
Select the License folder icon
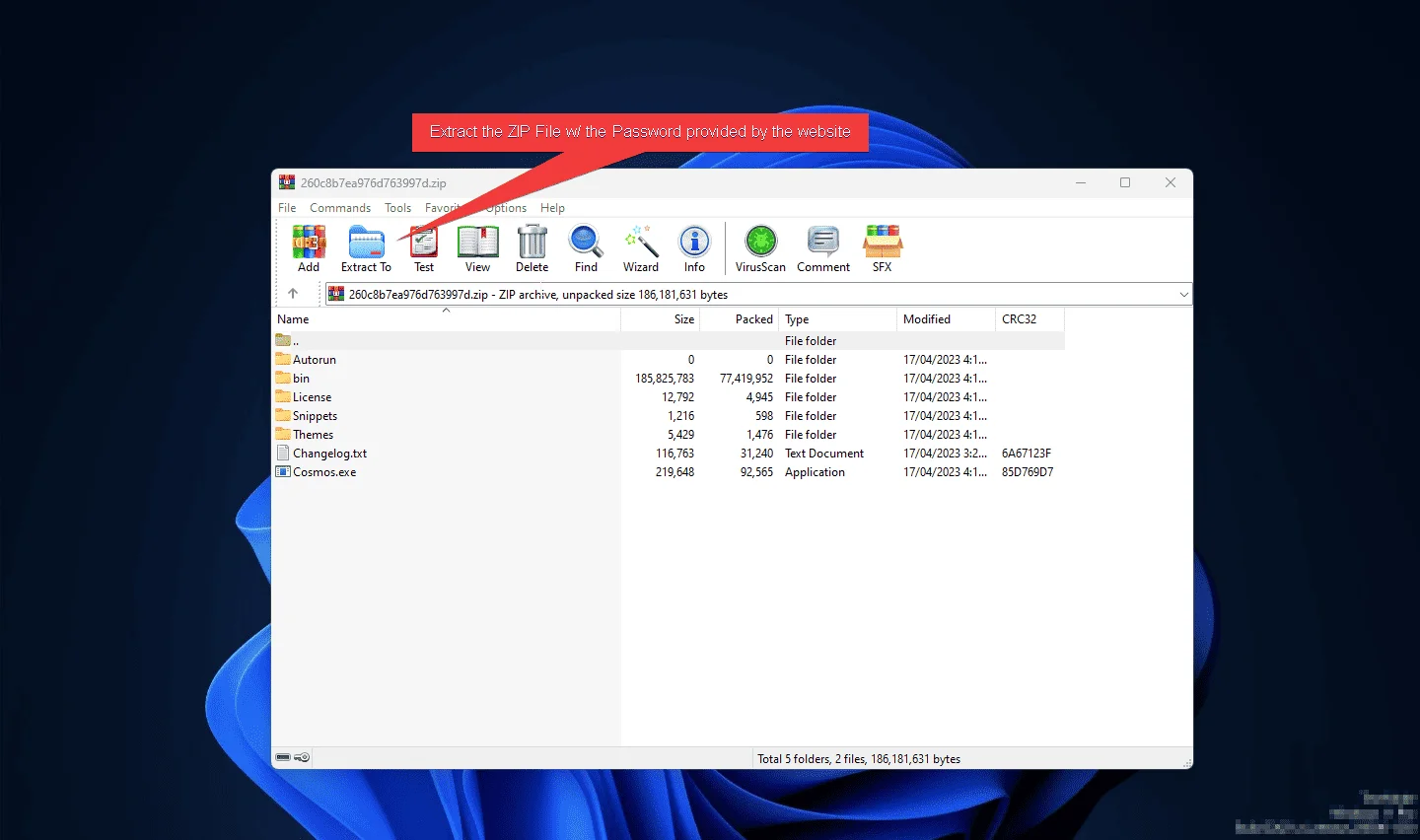[283, 396]
